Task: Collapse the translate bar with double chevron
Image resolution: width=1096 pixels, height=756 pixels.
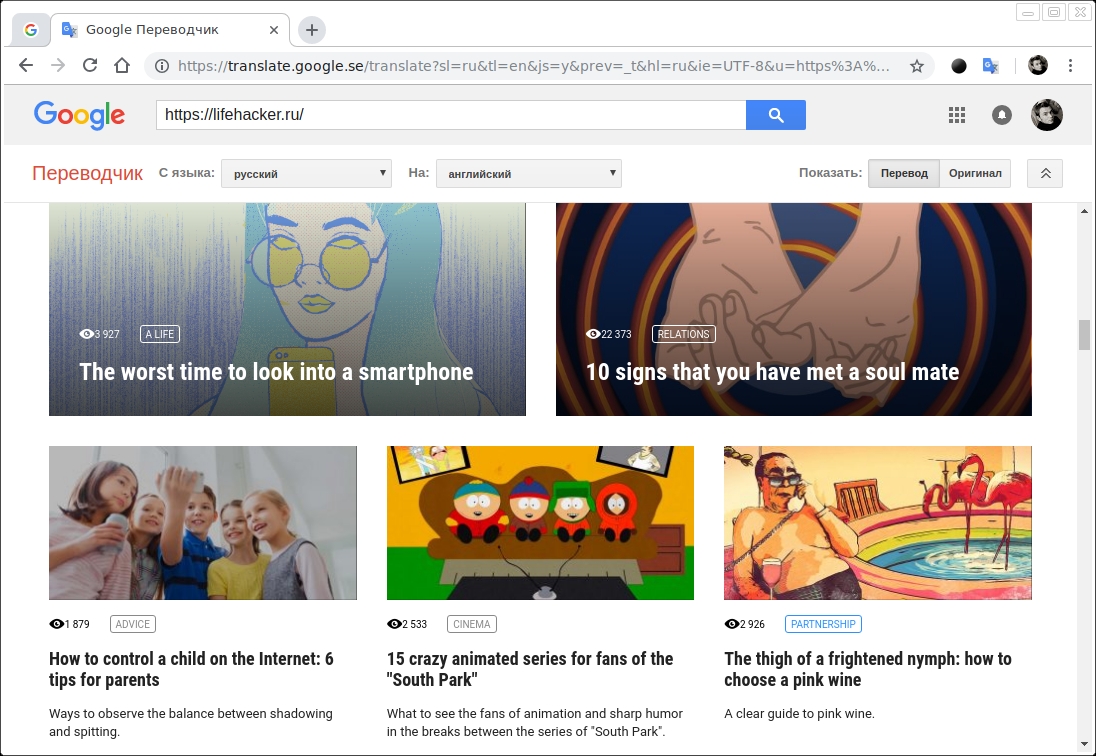Action: pos(1045,173)
